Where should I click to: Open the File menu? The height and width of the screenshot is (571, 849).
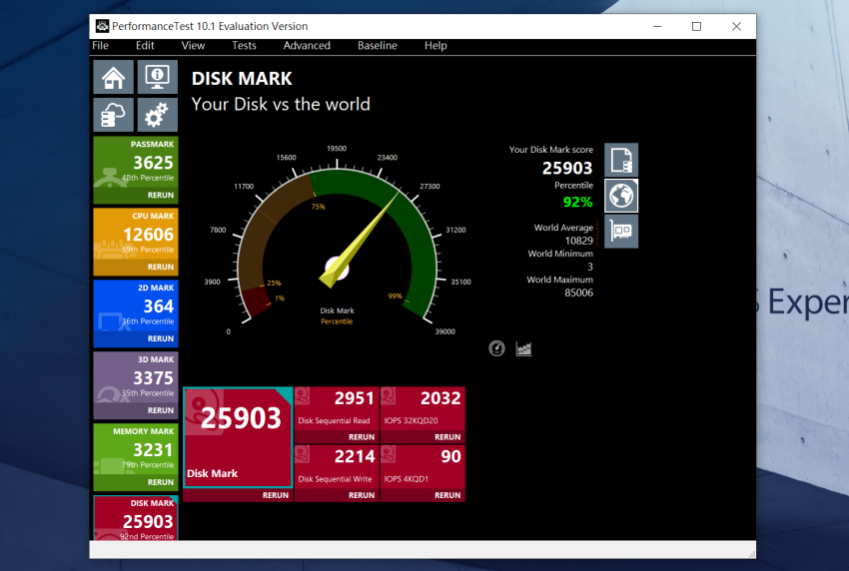point(100,45)
